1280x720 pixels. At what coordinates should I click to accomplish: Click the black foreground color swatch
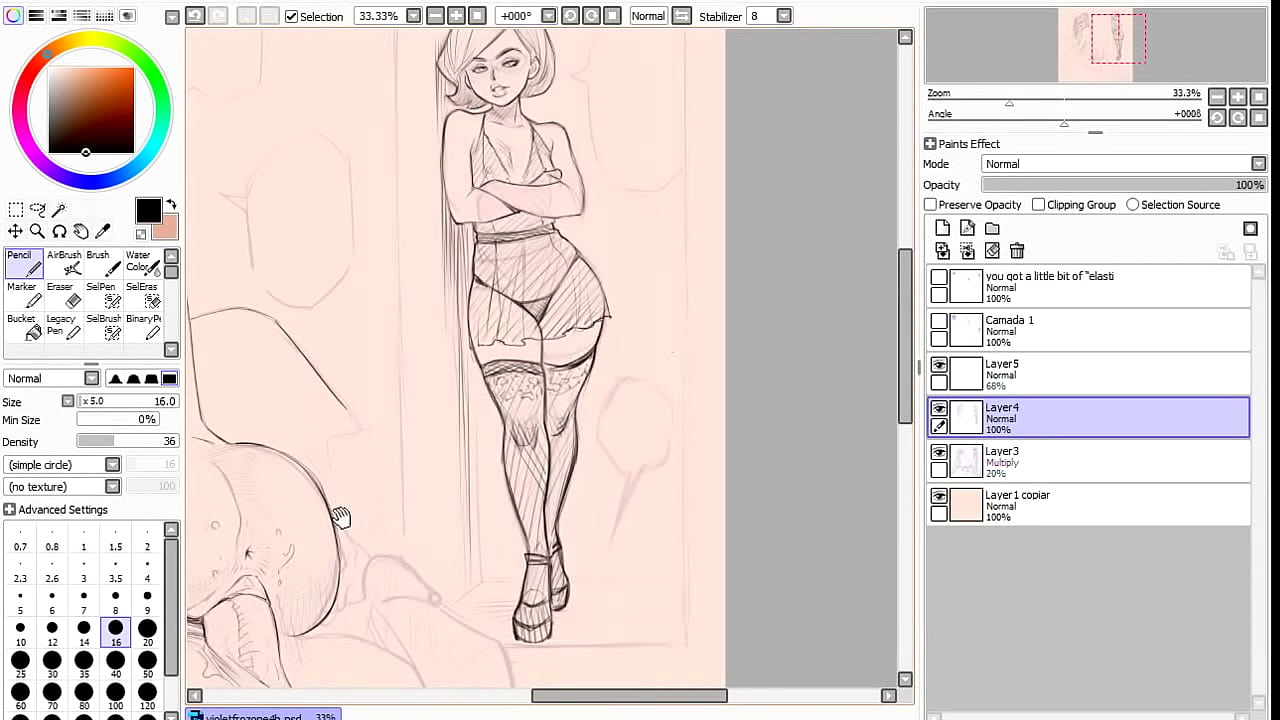(148, 210)
